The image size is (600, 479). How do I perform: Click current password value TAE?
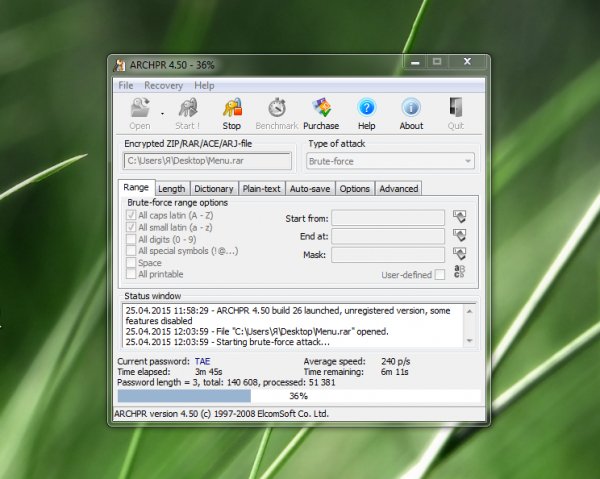click(x=202, y=362)
